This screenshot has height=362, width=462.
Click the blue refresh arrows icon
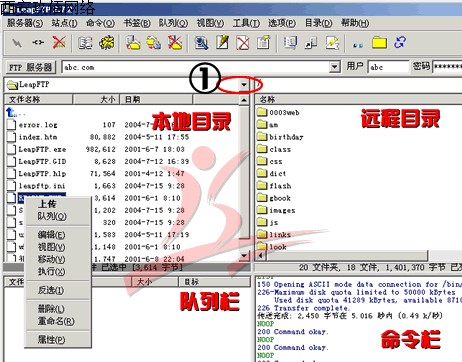[400, 42]
